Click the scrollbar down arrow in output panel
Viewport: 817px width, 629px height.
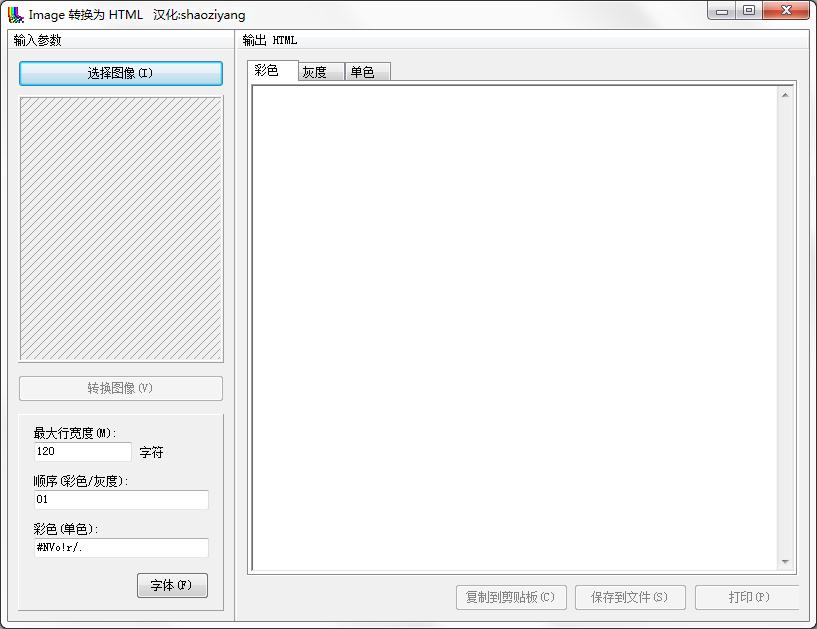click(786, 562)
